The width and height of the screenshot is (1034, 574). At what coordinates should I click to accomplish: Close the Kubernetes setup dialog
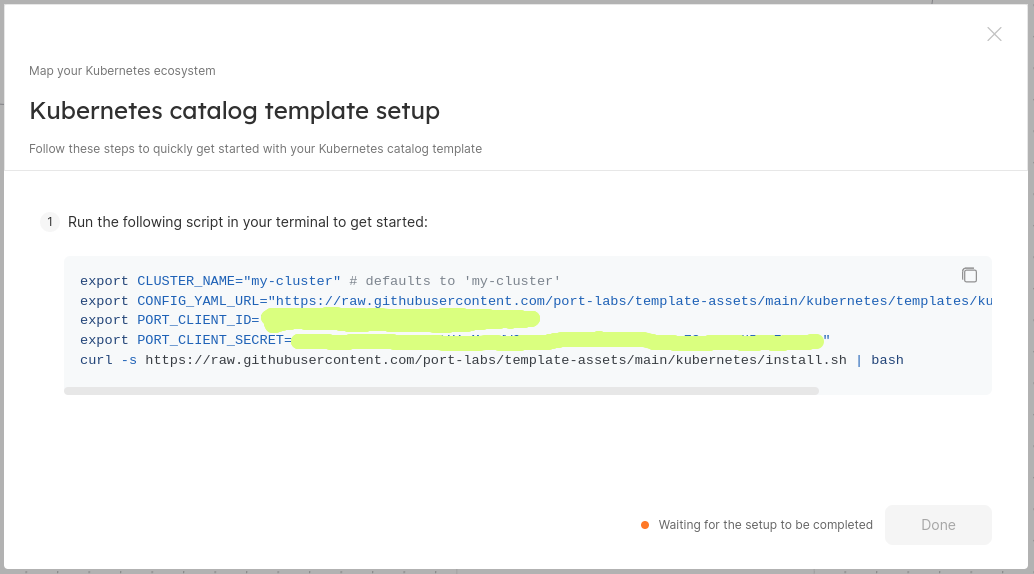[994, 34]
